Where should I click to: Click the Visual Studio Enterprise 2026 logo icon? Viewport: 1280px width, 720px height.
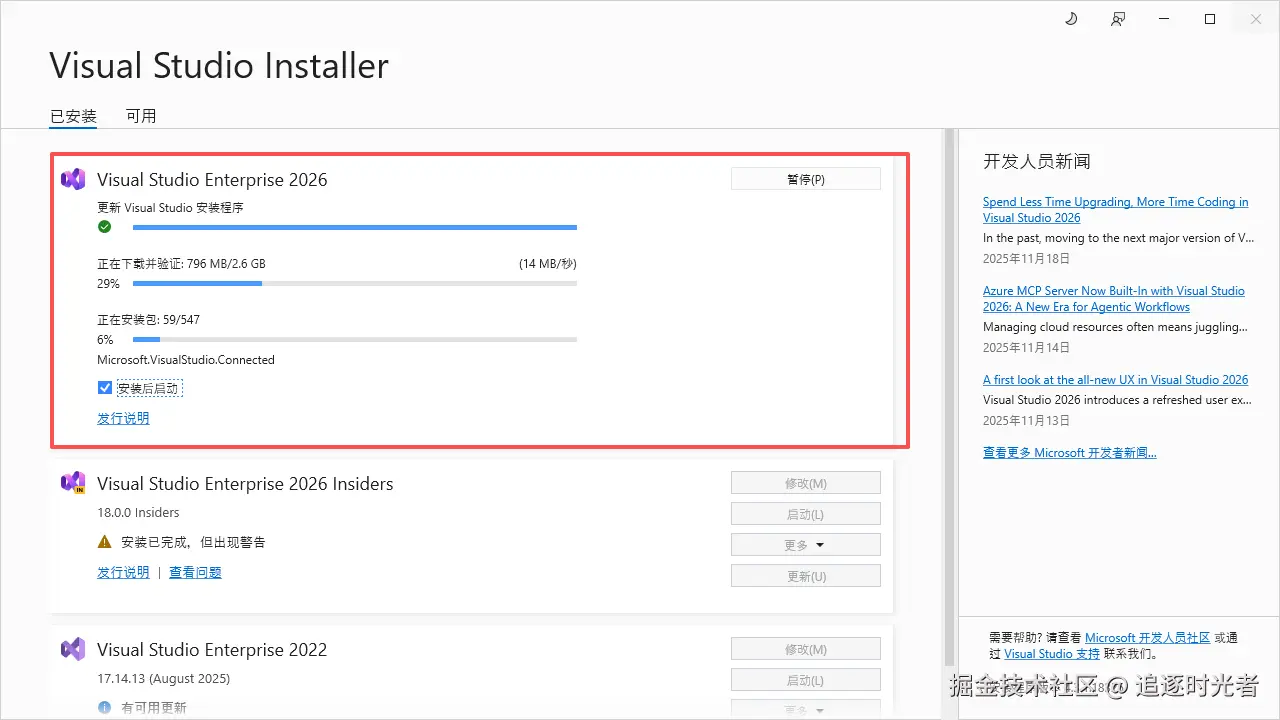[73, 179]
